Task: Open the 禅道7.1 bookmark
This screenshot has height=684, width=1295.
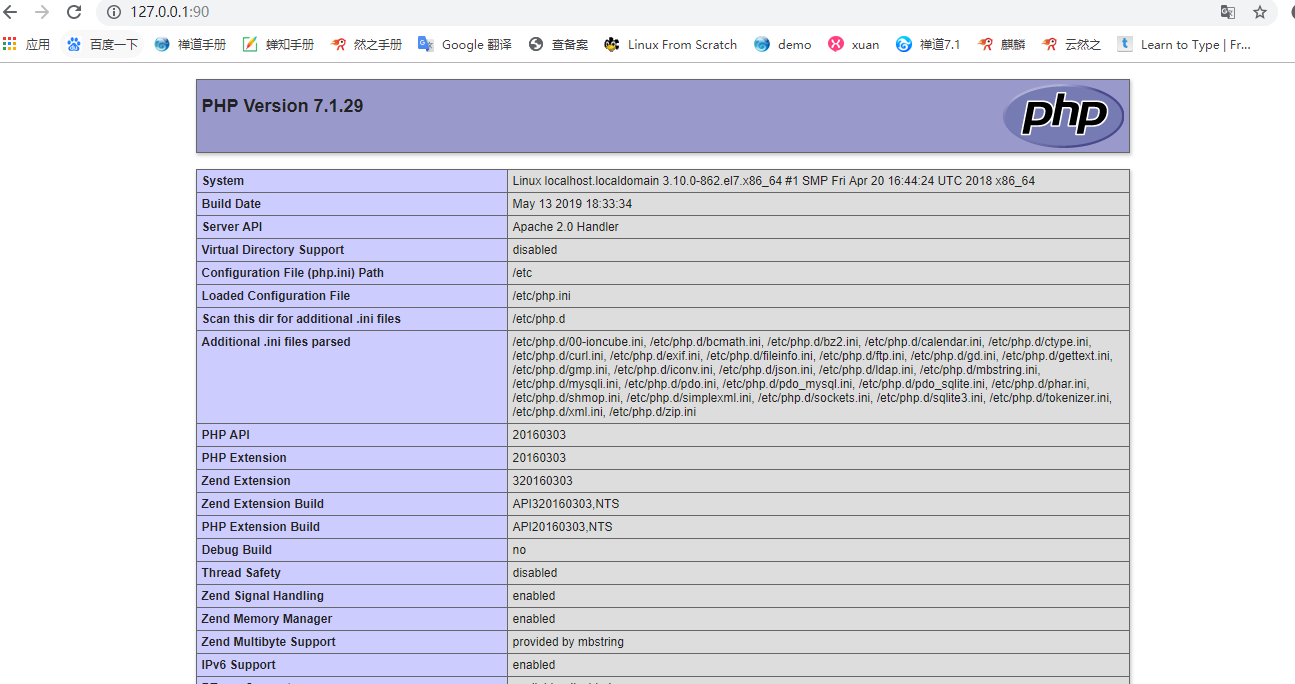Action: 928,44
